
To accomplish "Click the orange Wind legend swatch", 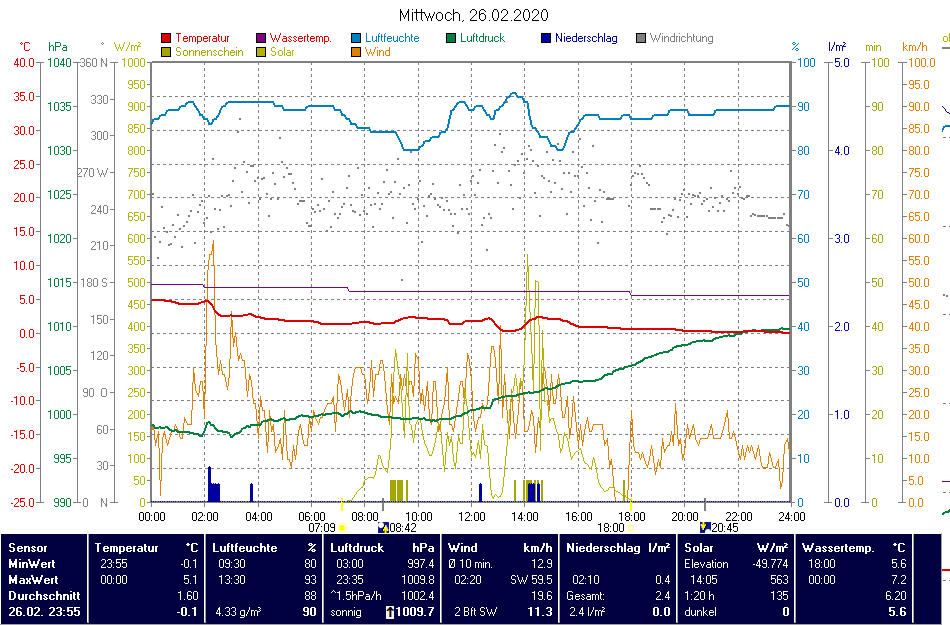I will pyautogui.click(x=356, y=52).
